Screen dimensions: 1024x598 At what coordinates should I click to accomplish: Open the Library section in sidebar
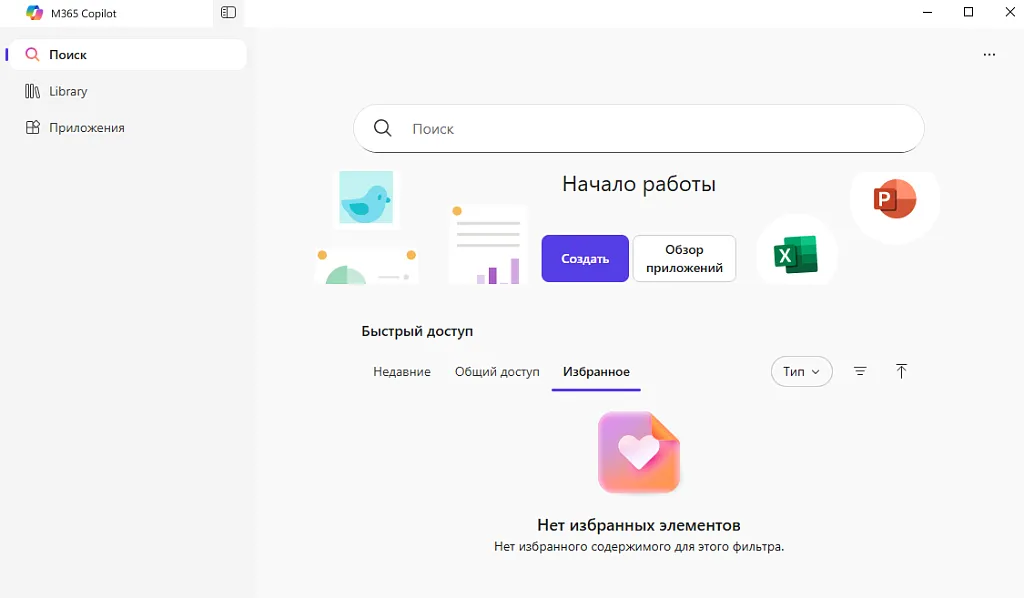click(x=70, y=91)
